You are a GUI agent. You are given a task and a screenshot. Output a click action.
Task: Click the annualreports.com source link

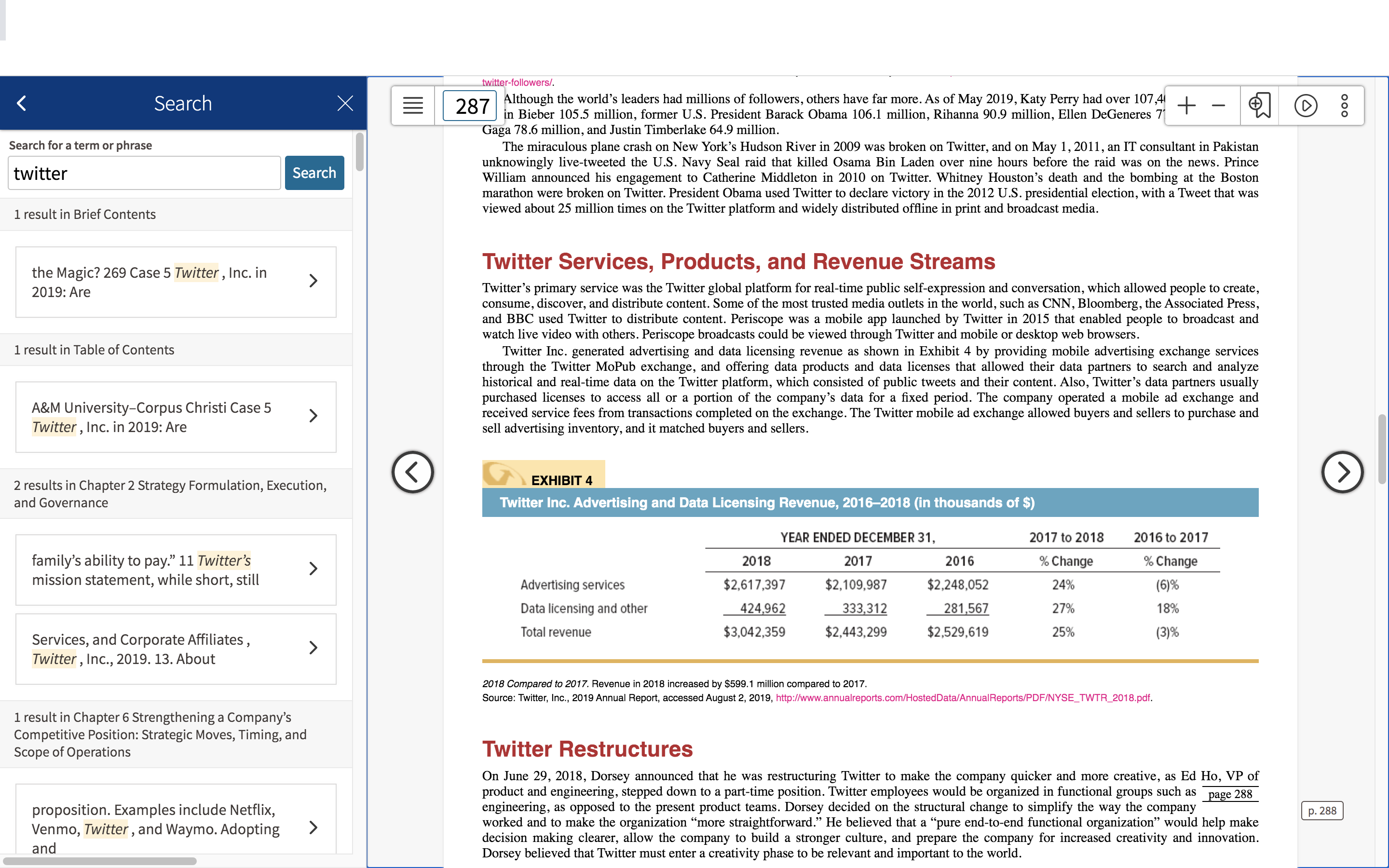pos(963,697)
